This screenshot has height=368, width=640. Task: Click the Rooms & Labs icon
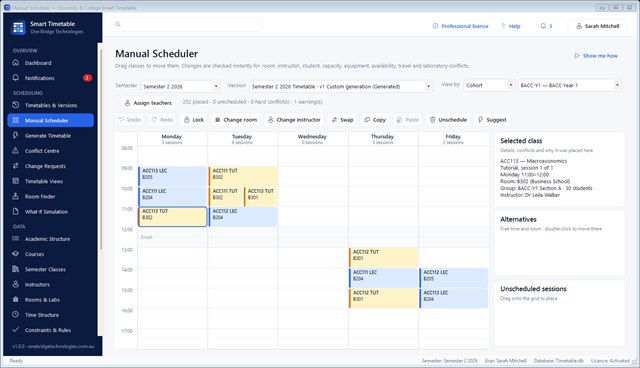click(16, 299)
